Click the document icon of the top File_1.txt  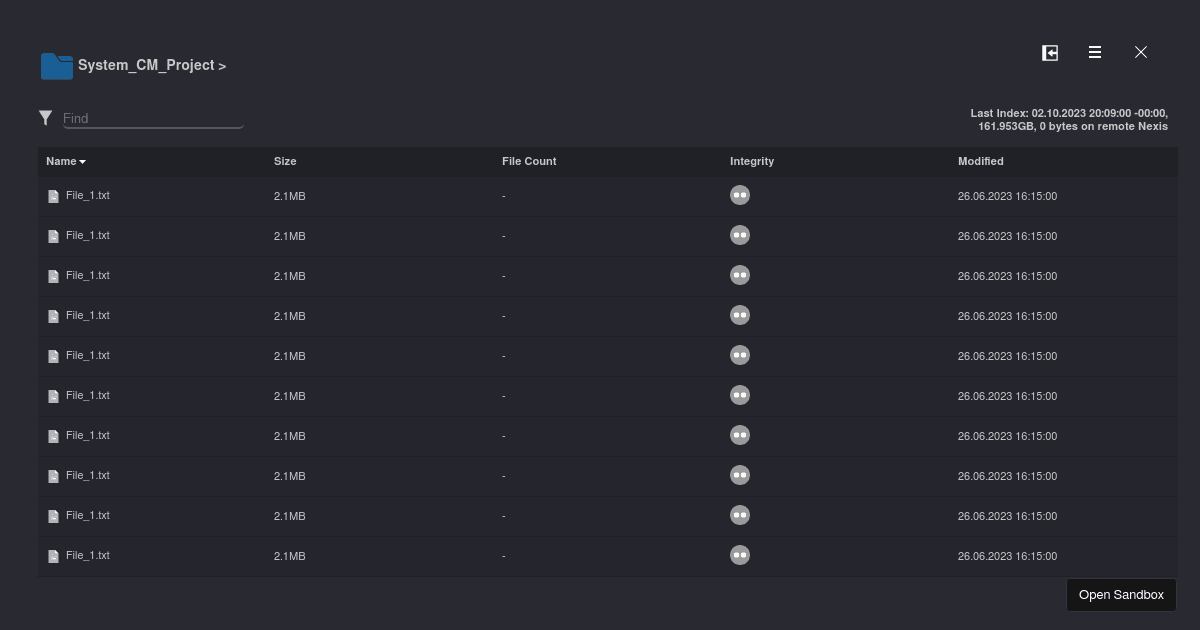coord(54,197)
